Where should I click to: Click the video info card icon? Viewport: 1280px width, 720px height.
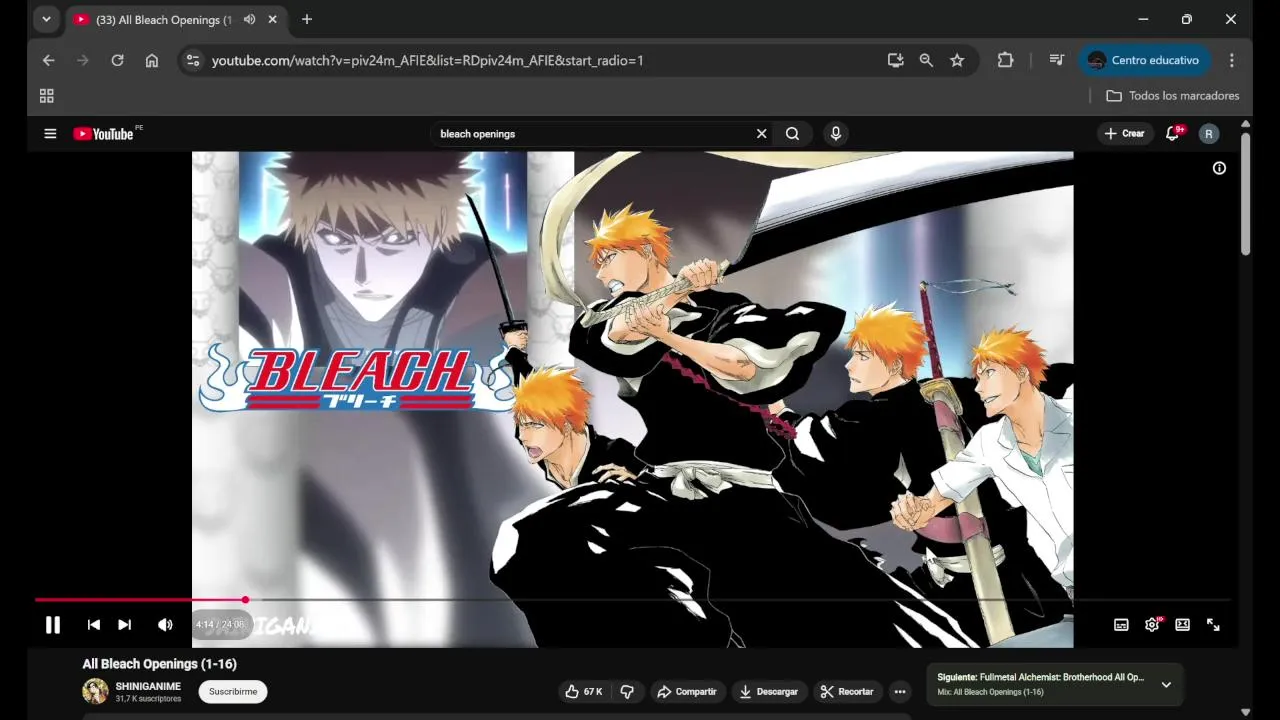pyautogui.click(x=1219, y=168)
